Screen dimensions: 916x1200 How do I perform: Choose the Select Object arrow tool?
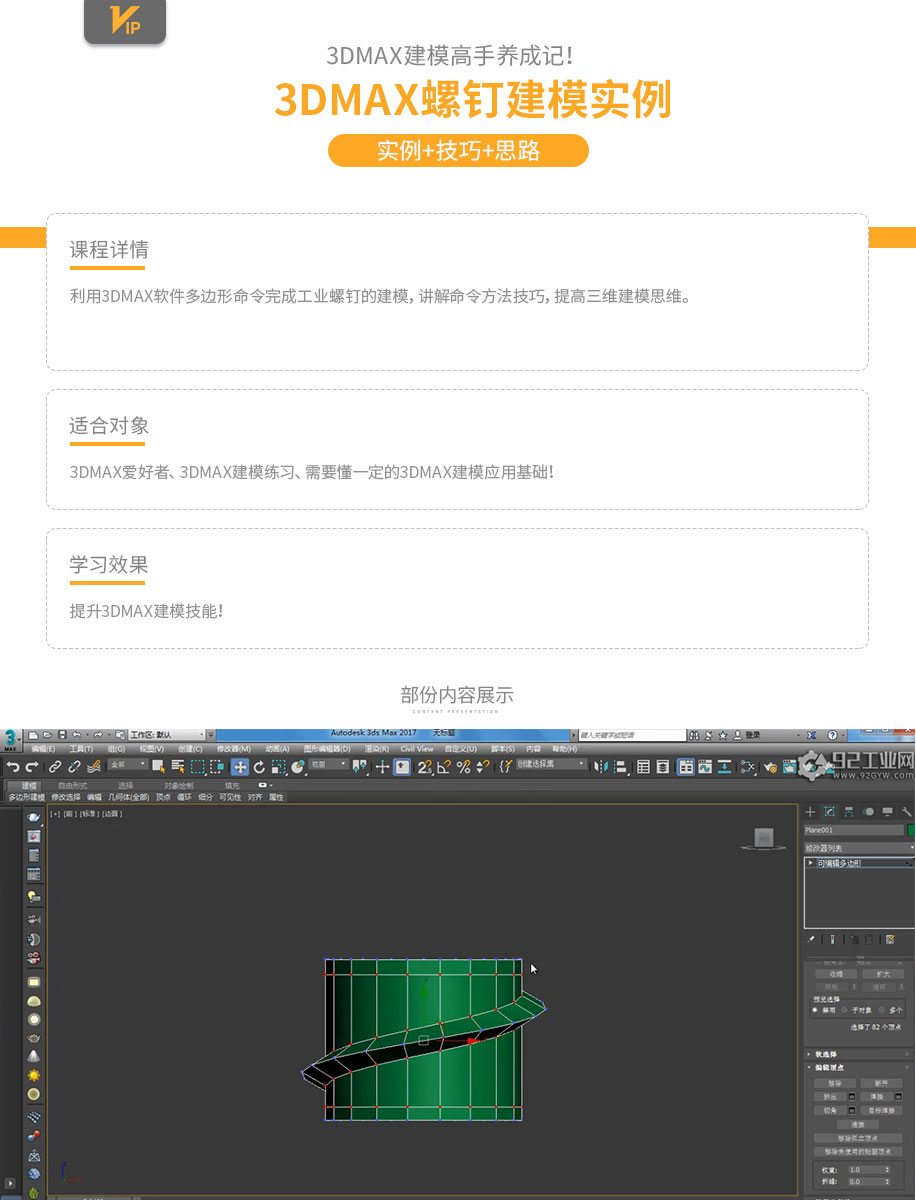point(158,767)
